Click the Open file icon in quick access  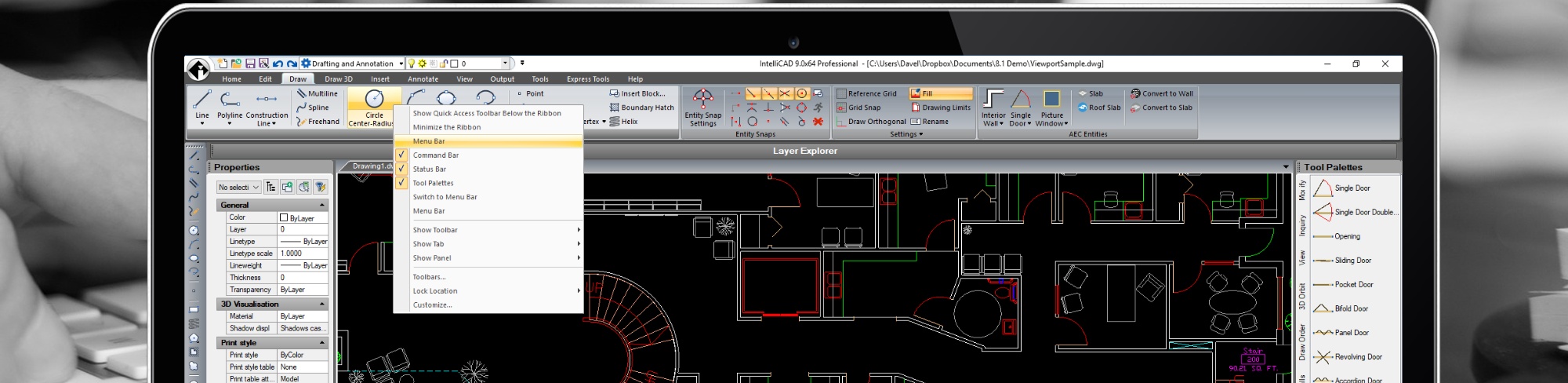236,64
